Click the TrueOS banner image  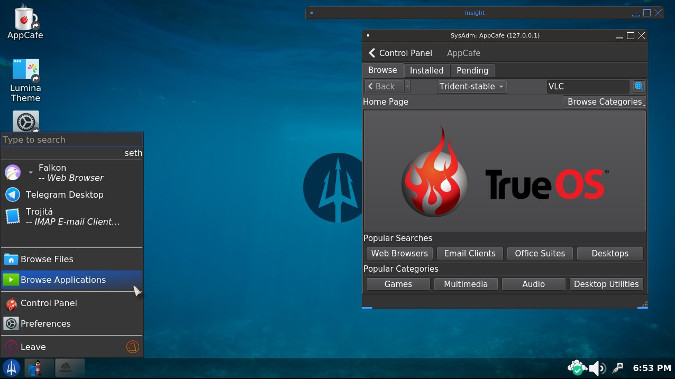click(505, 171)
